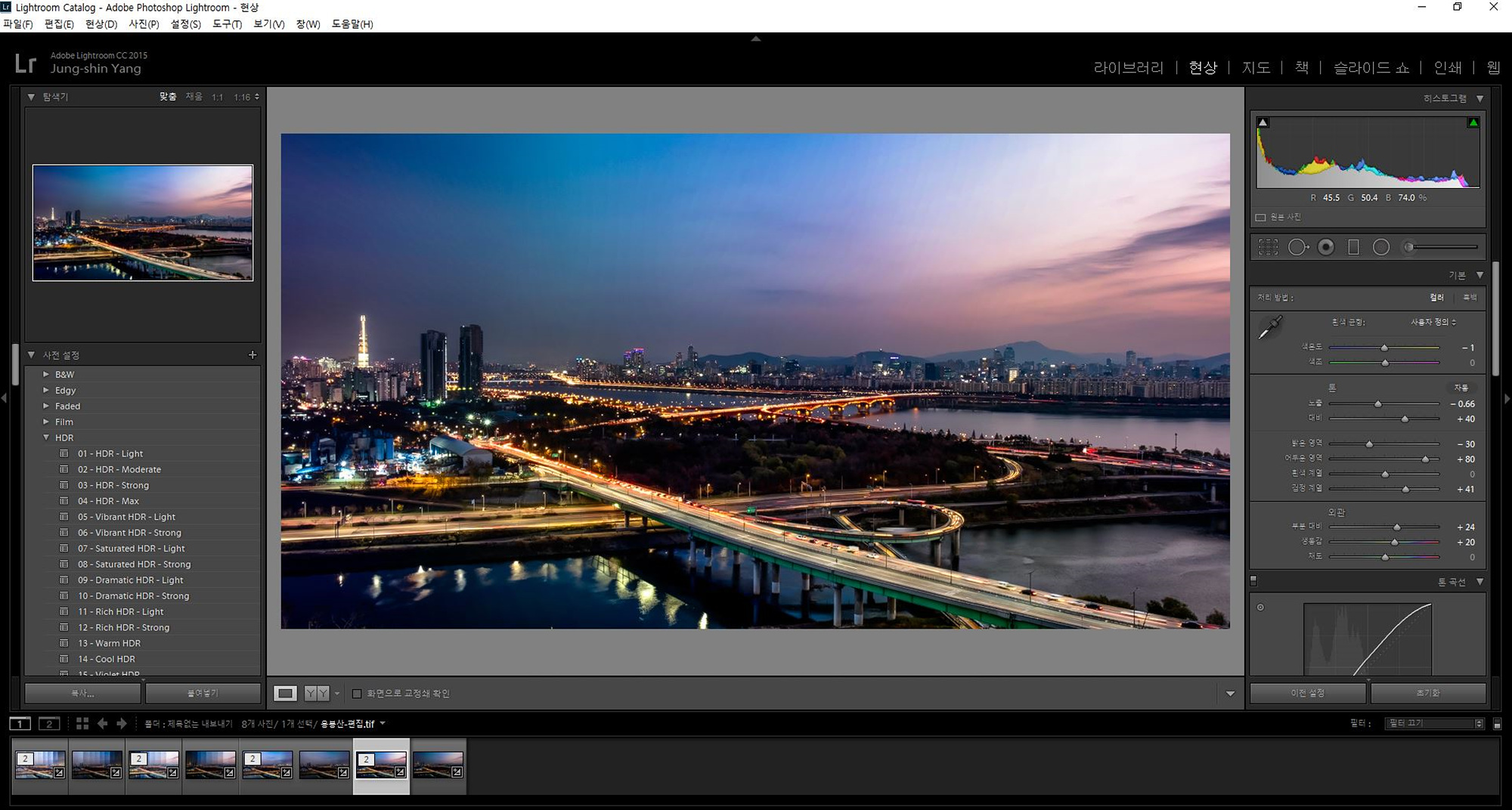1512x810 pixels.
Task: Select the Graduated Filter tool
Action: (1353, 247)
